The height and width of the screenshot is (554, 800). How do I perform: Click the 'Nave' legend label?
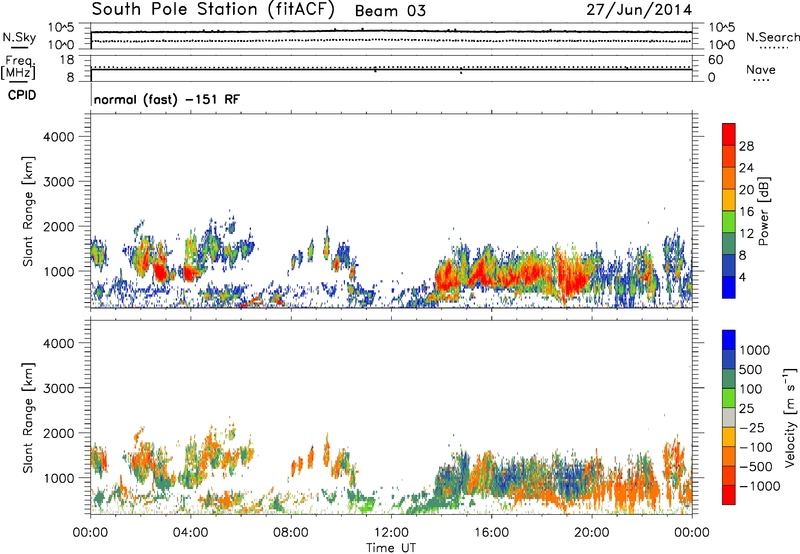pyautogui.click(x=761, y=69)
